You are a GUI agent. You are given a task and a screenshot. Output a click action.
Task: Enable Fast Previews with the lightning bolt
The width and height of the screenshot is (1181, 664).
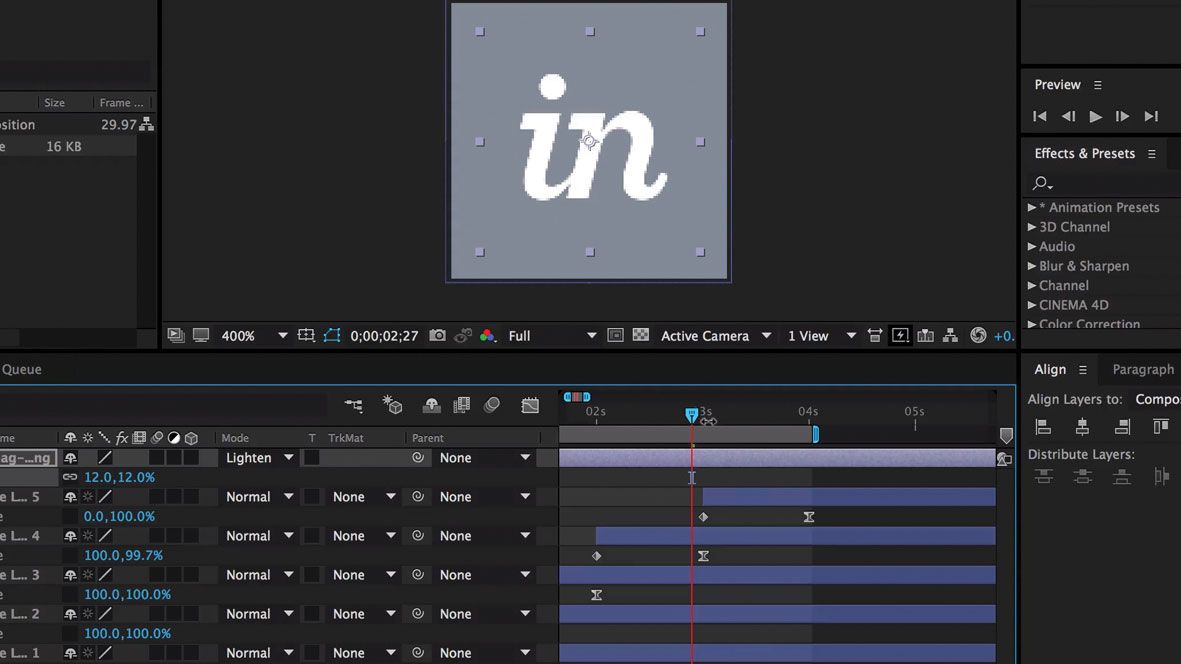pos(899,335)
